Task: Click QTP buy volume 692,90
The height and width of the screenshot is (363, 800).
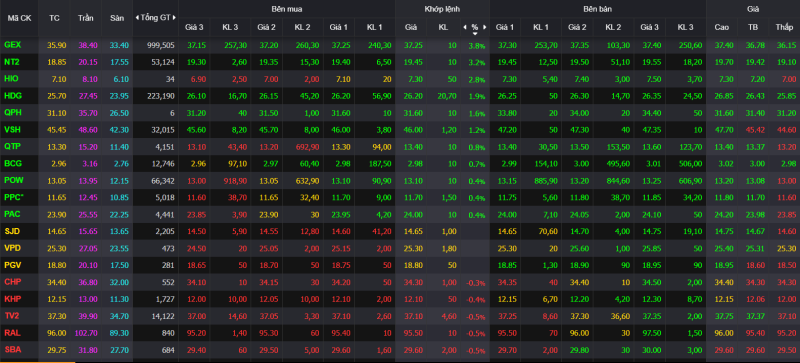Action: coord(308,147)
